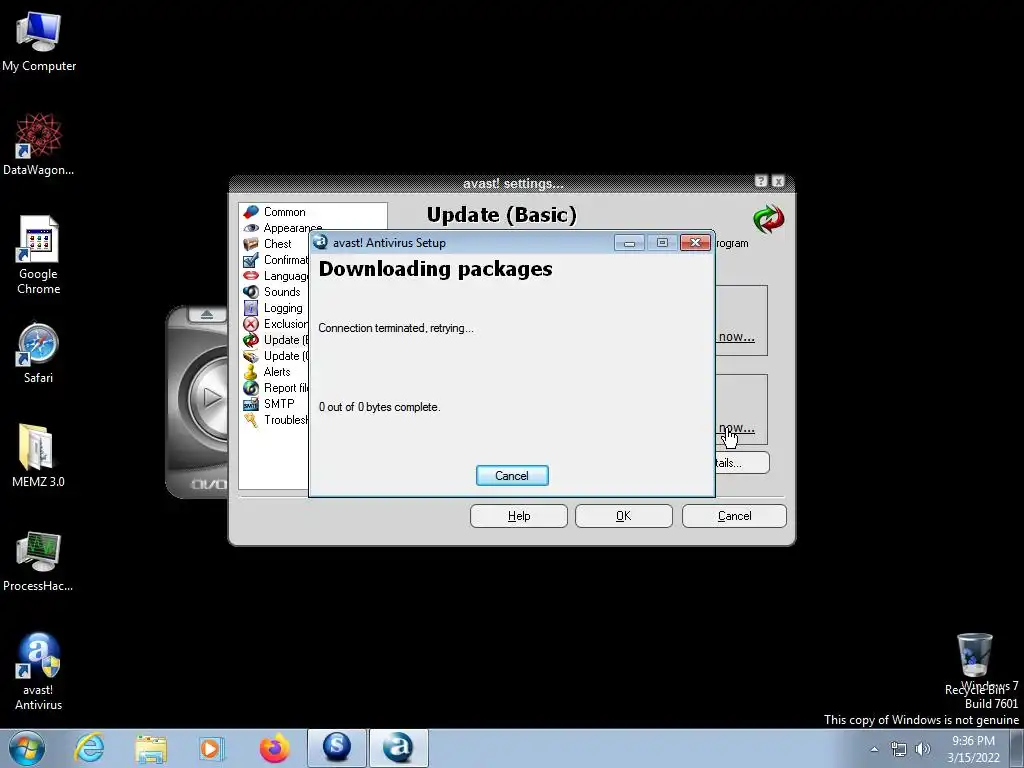Open Chest settings category
Screen dimensions: 1024x768
[x=278, y=244]
